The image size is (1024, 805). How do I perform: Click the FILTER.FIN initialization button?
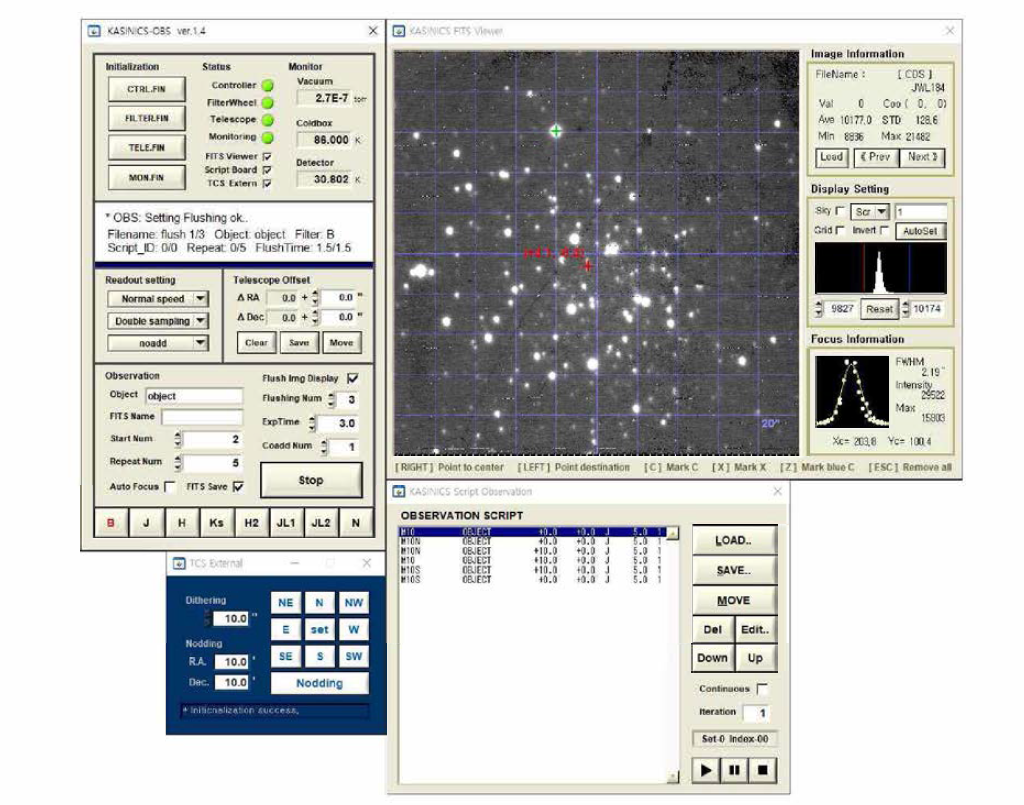[x=146, y=118]
